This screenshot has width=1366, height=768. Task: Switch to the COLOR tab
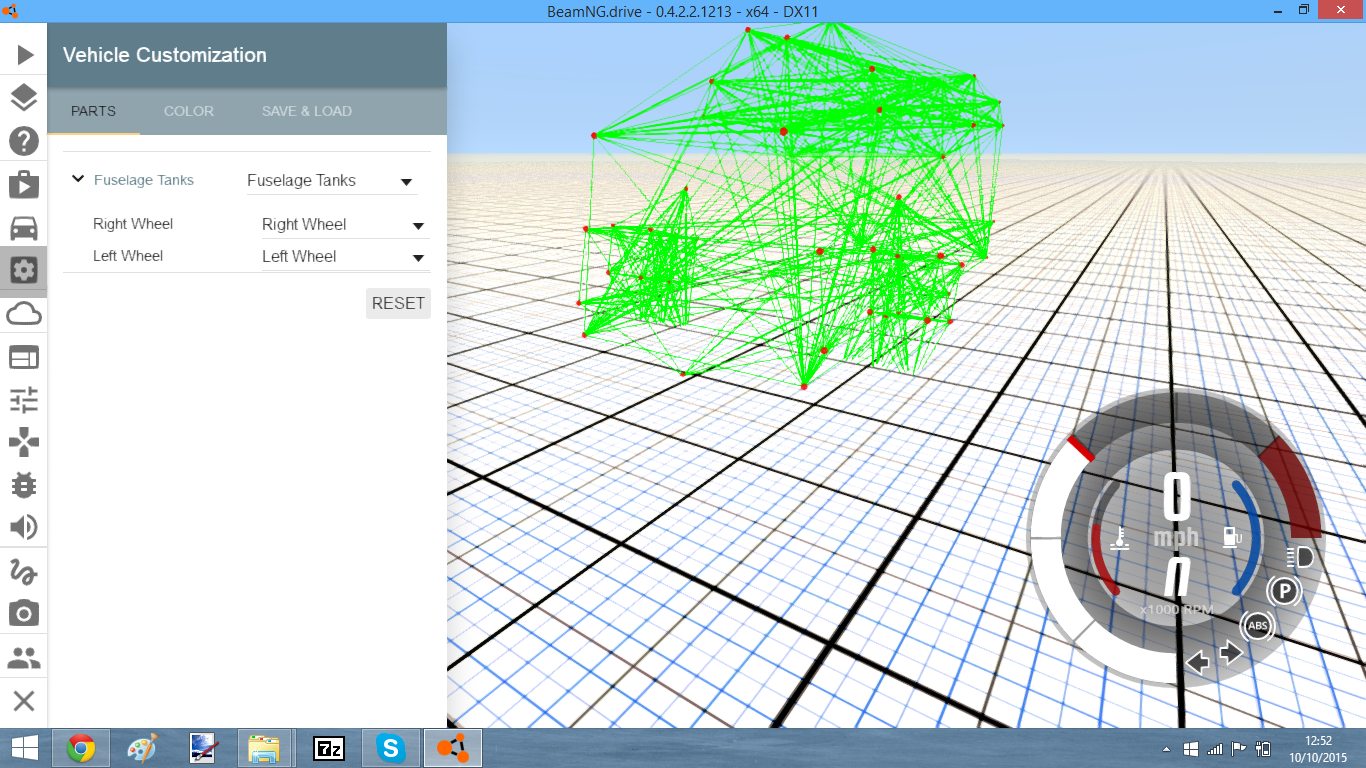[189, 111]
